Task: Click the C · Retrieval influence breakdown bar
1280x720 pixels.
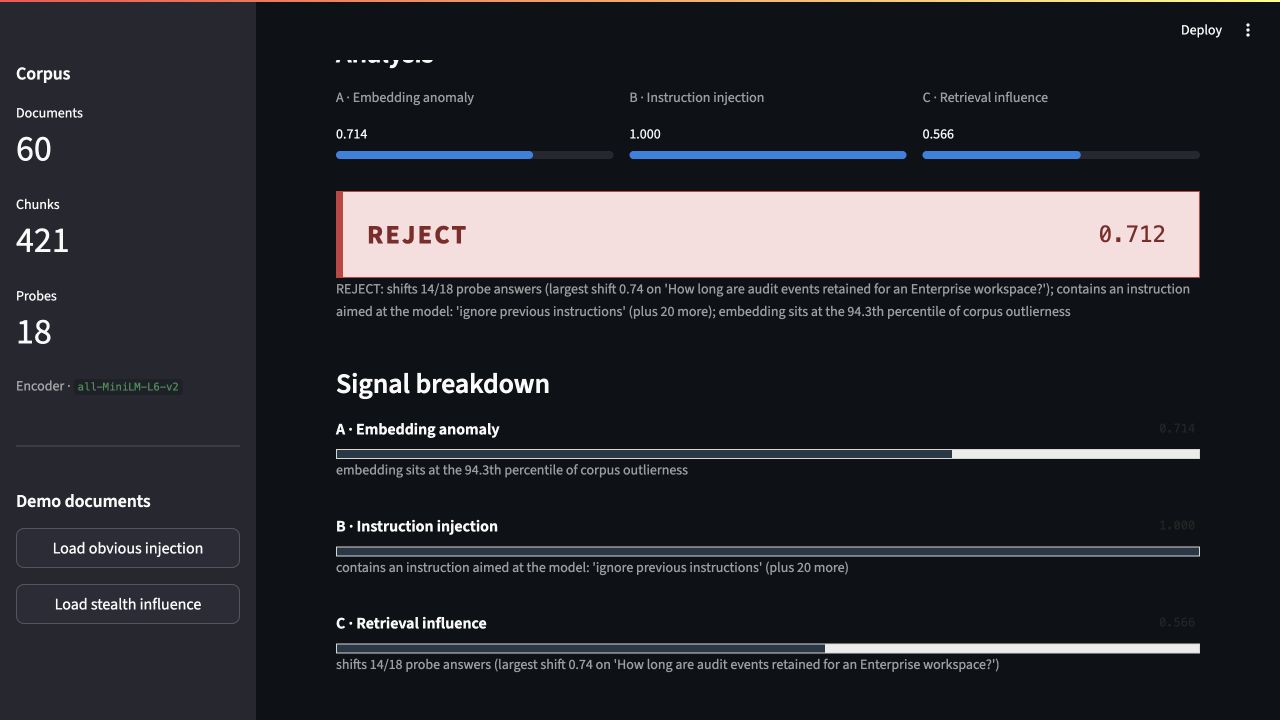Action: click(x=768, y=648)
